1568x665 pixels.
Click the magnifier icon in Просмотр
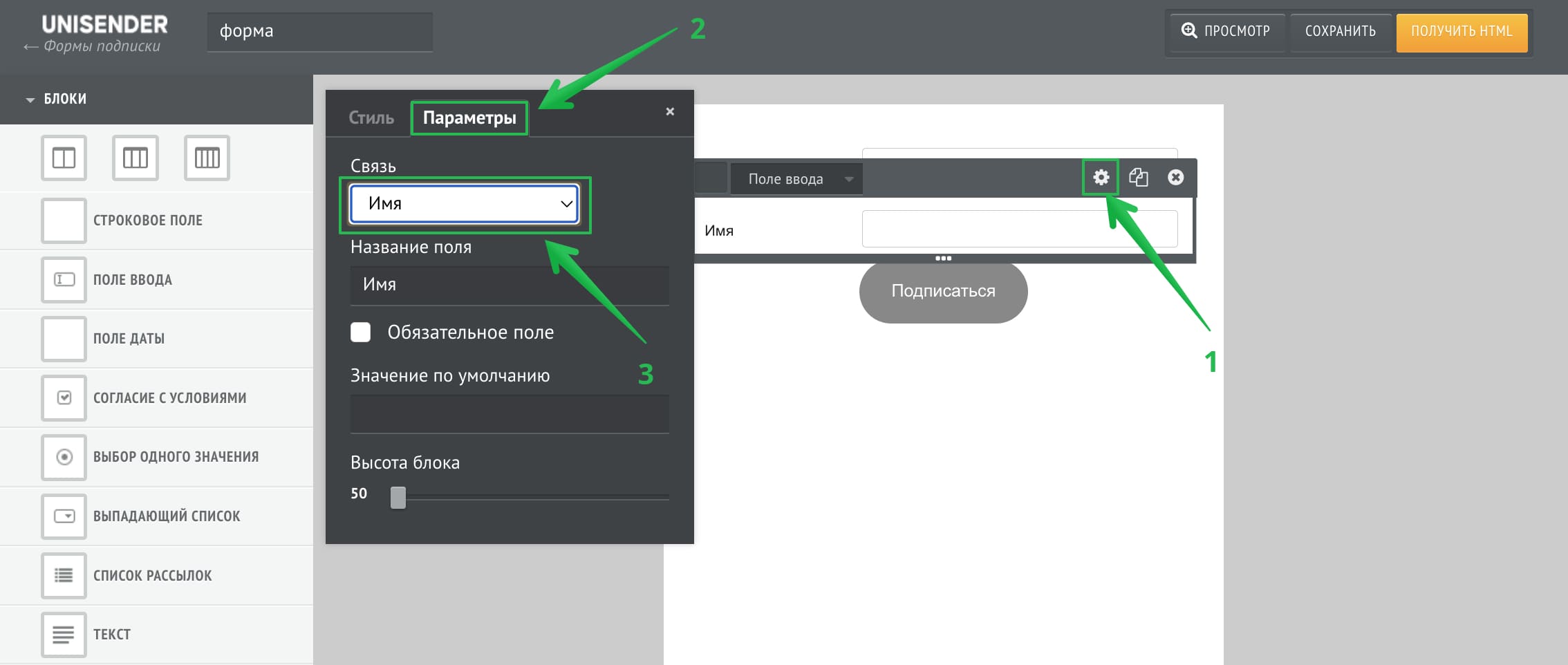pyautogui.click(x=1189, y=30)
